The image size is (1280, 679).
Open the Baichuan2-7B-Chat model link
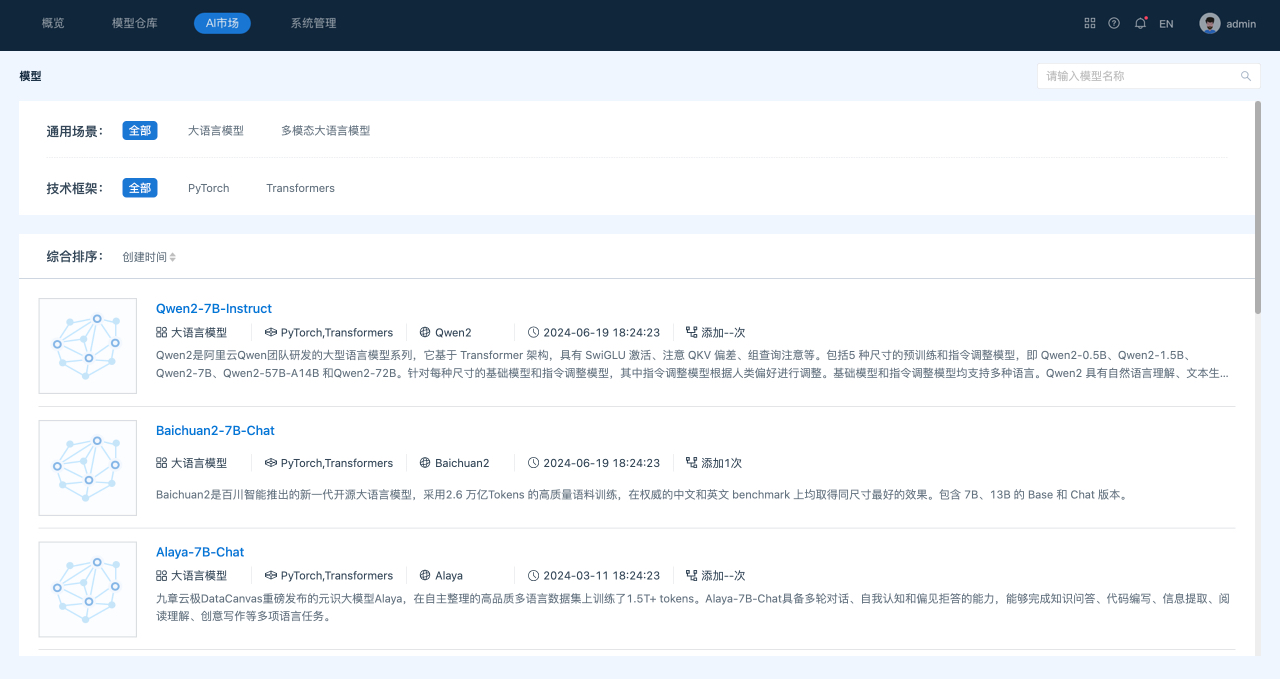coord(215,430)
